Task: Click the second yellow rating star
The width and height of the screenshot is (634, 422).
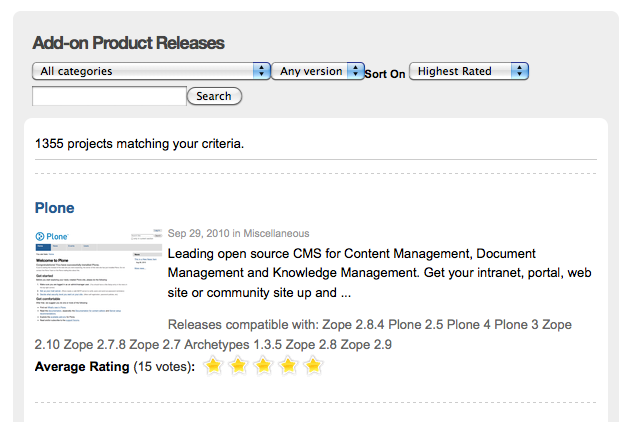Action: click(x=238, y=366)
